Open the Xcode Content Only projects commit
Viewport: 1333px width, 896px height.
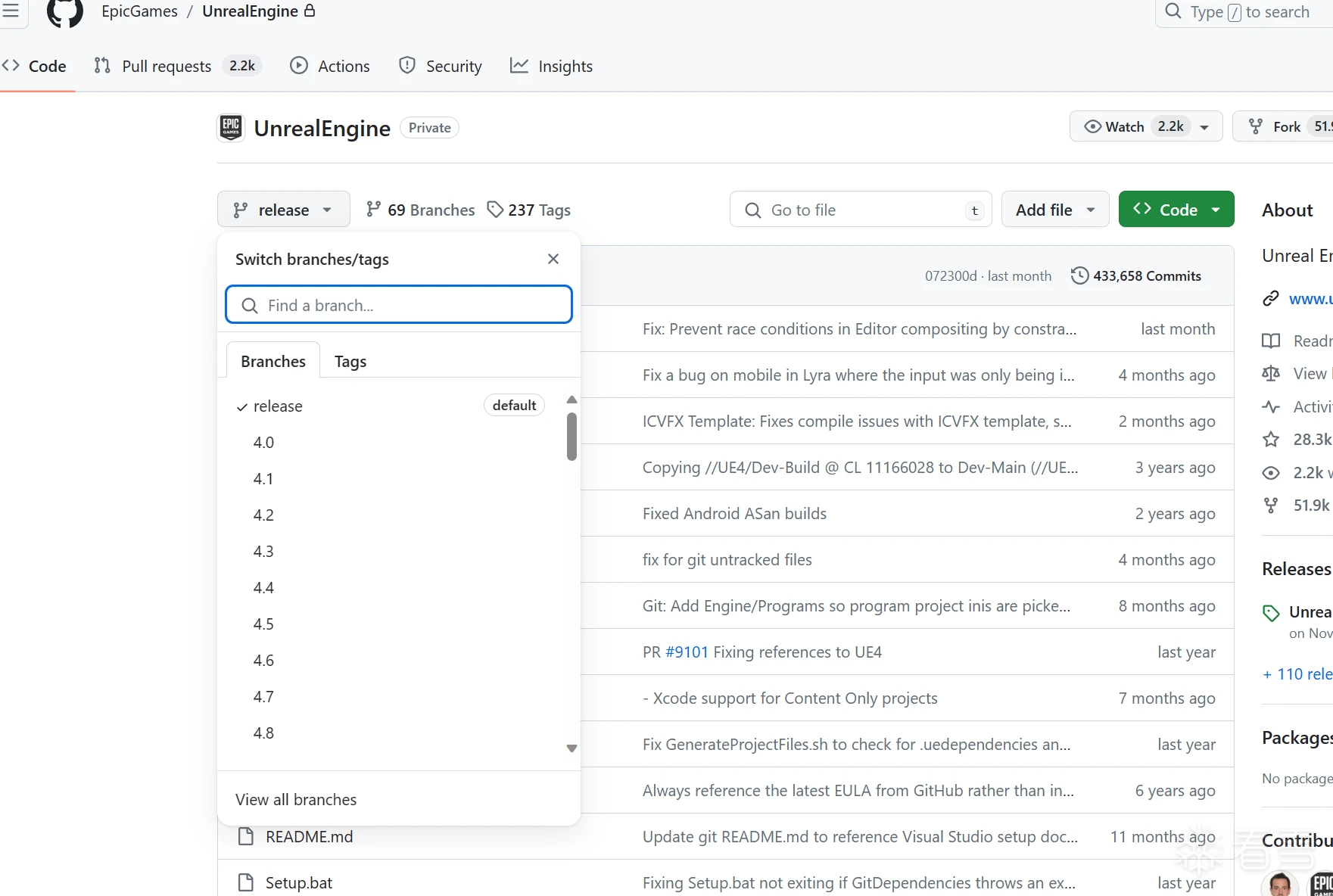click(790, 698)
